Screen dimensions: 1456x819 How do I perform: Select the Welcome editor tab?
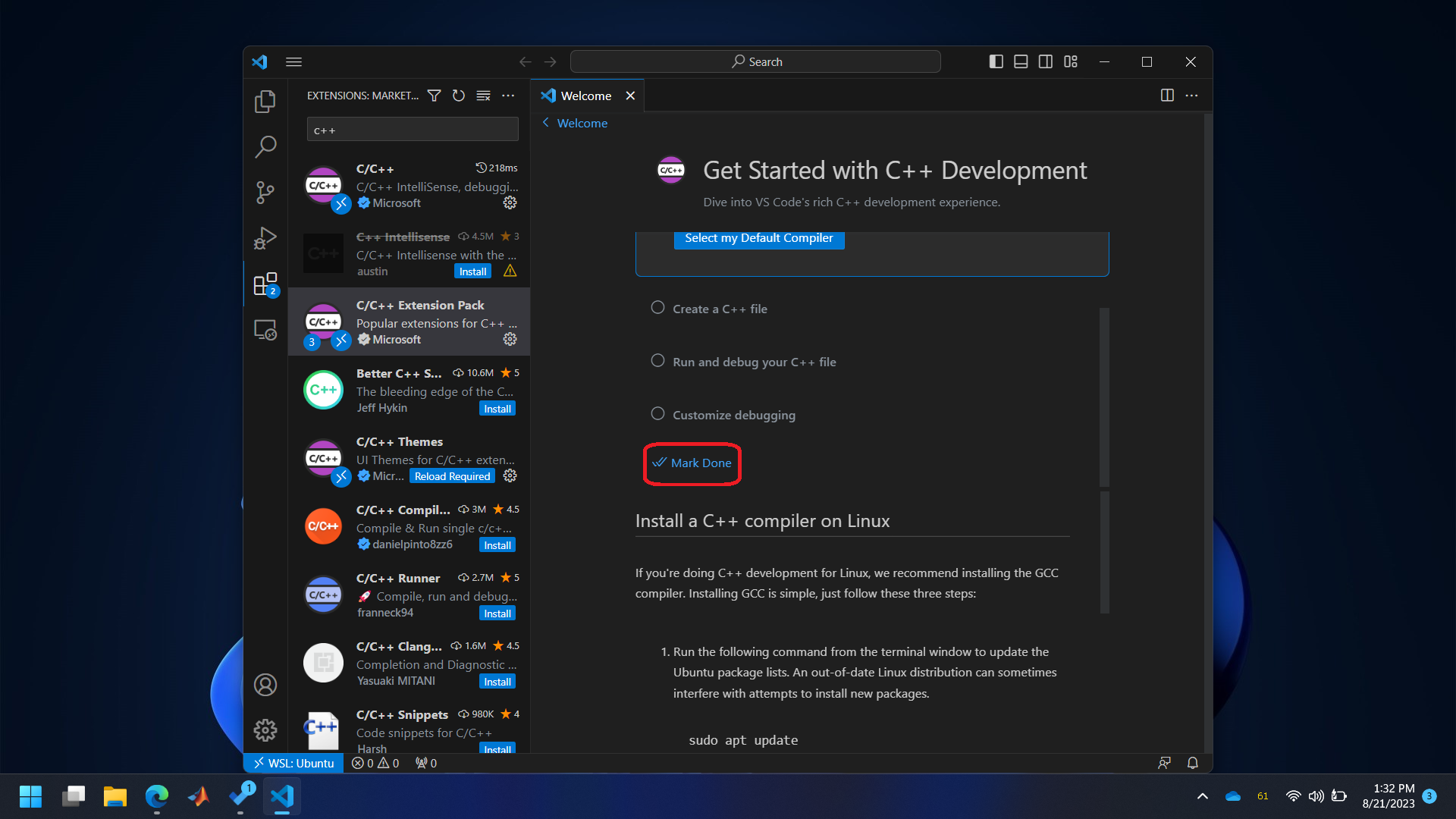(585, 96)
